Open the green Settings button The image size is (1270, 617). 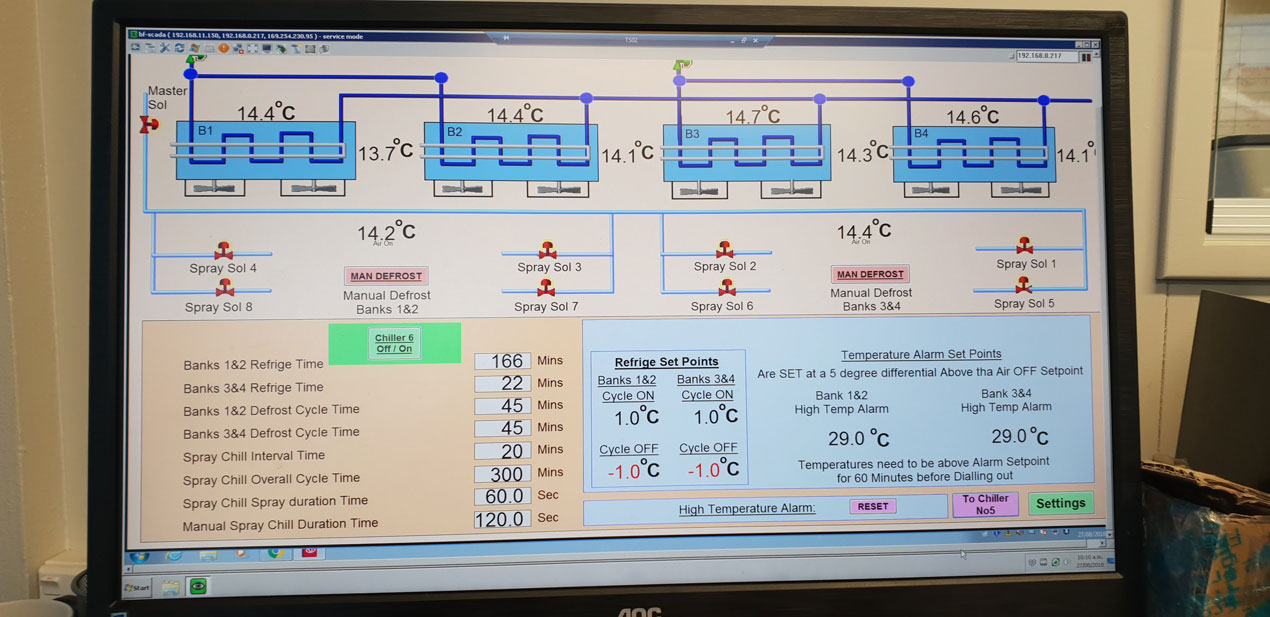pyautogui.click(x=1060, y=503)
